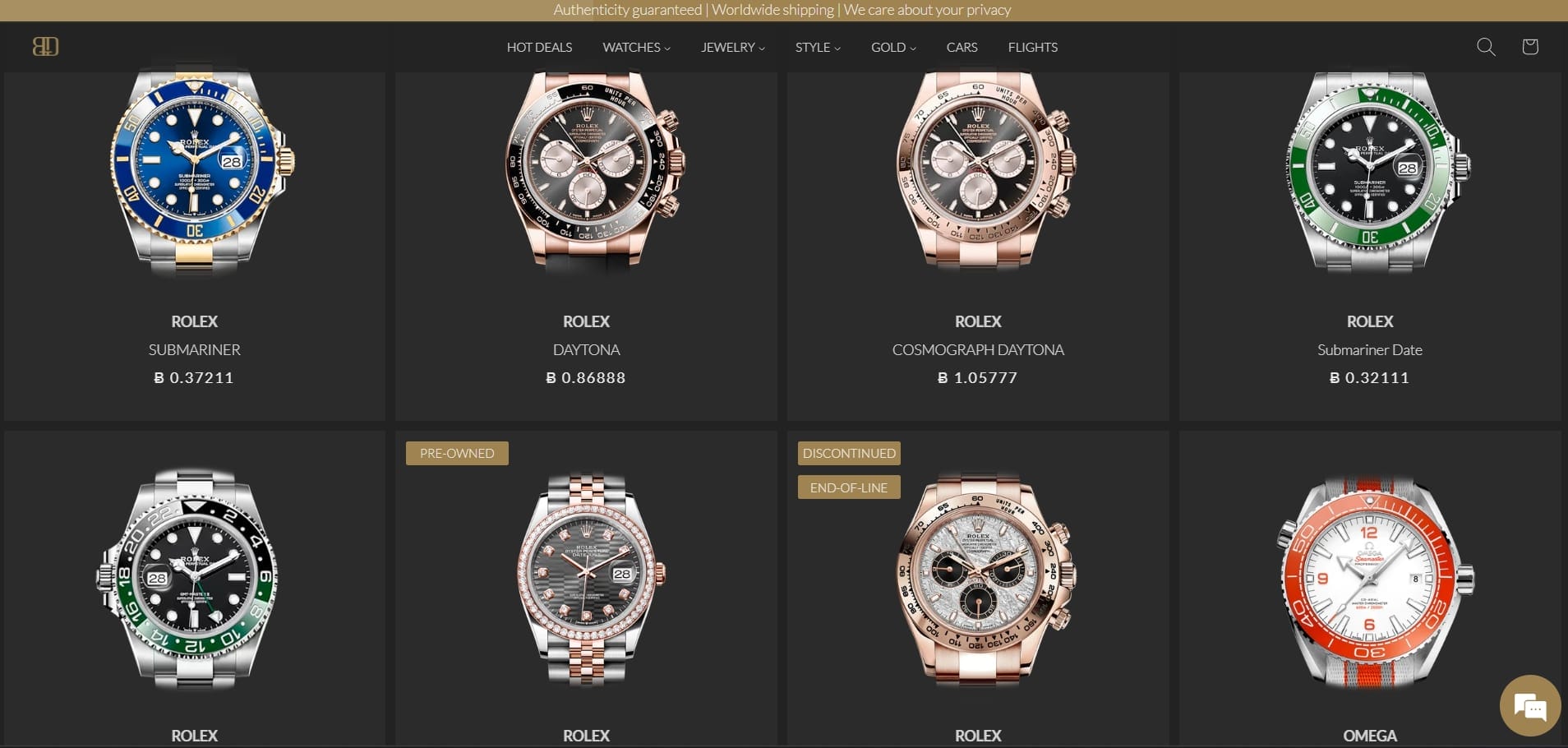1568x748 pixels.
Task: Select the blue Rolex Submariner image
Action: point(196,171)
